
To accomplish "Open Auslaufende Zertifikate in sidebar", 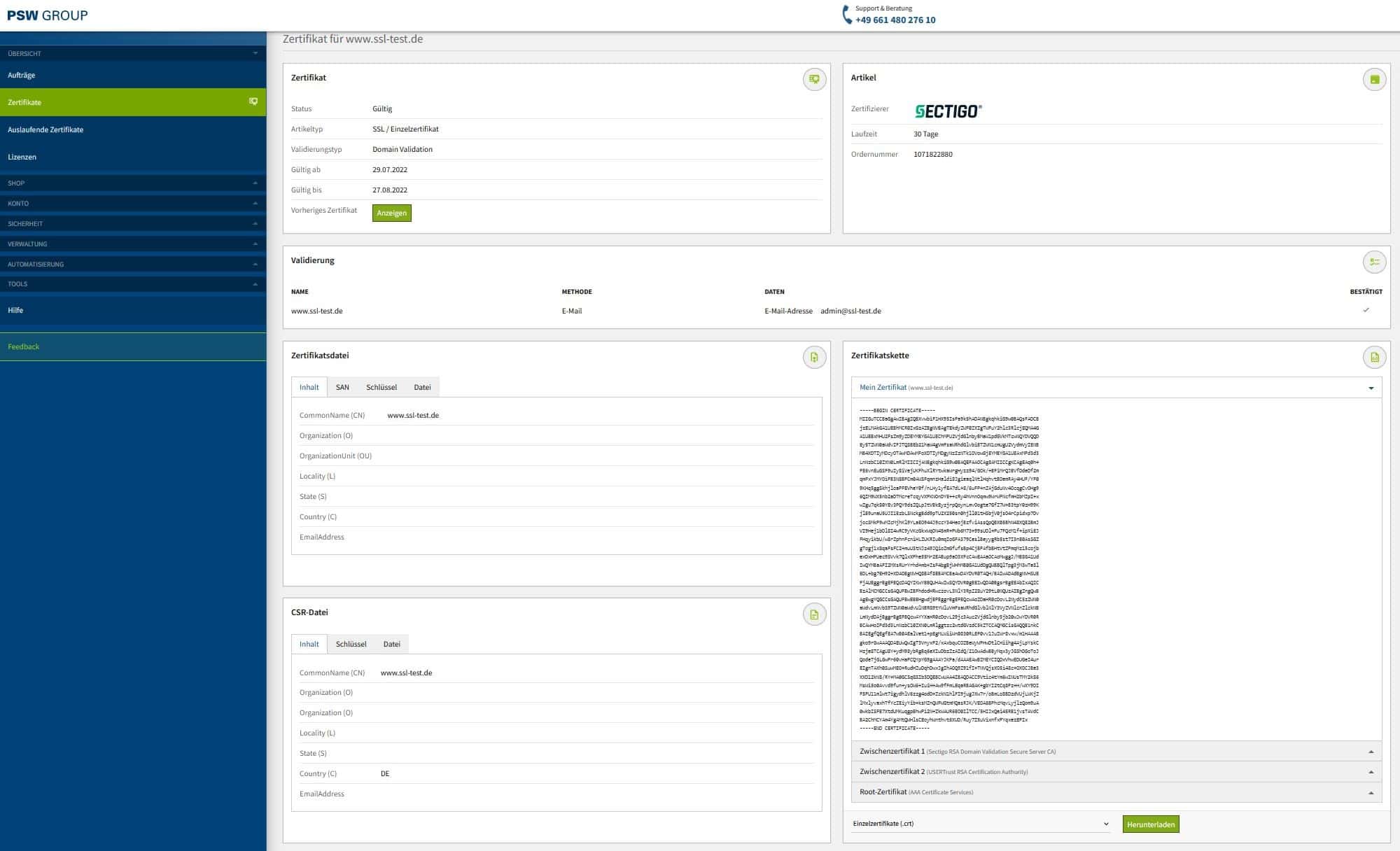I will click(x=45, y=129).
